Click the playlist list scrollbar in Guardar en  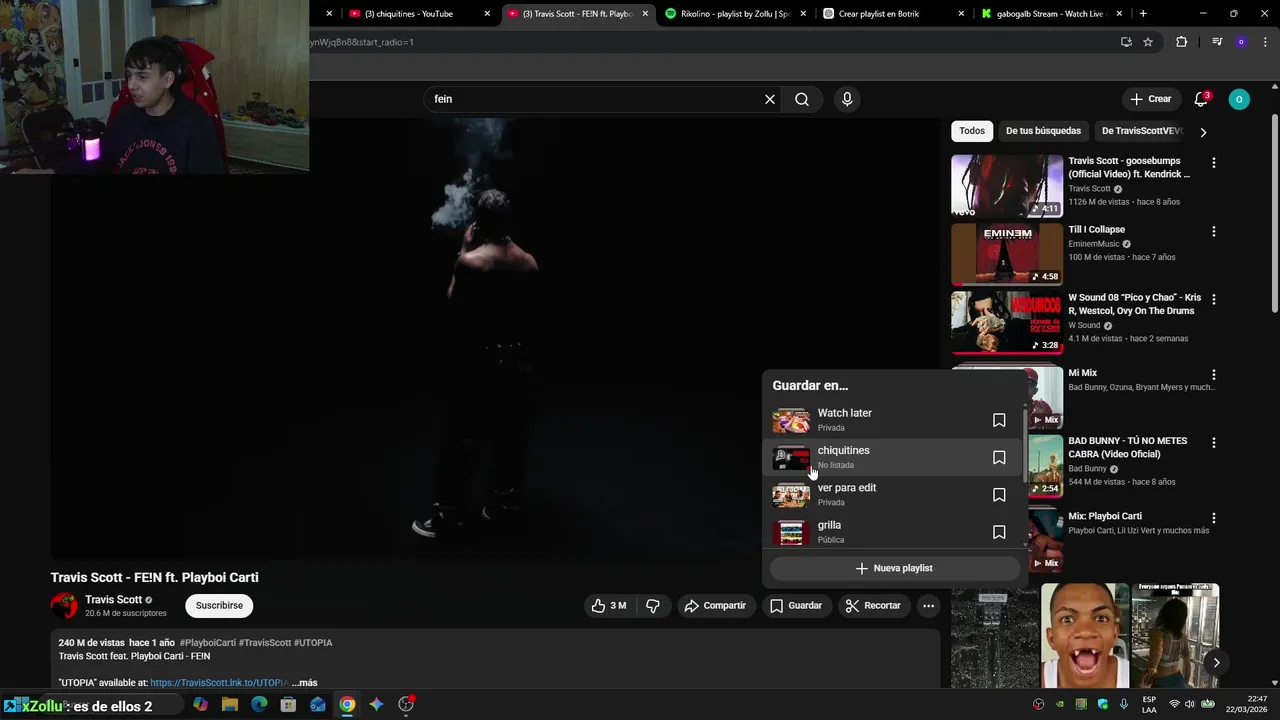[x=1024, y=448]
